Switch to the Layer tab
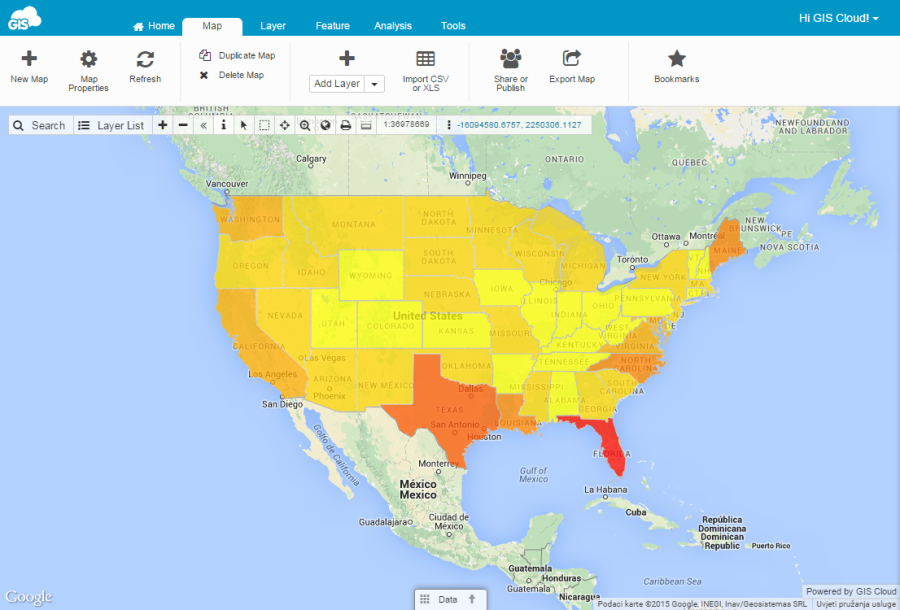This screenshot has height=610, width=900. tap(273, 26)
